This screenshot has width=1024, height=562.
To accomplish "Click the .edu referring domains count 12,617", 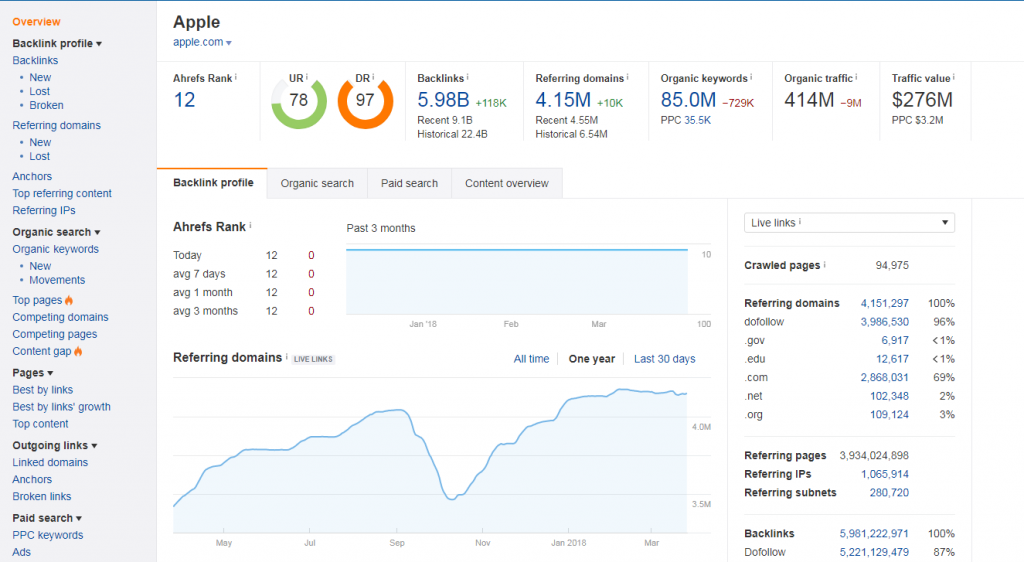I will (892, 360).
